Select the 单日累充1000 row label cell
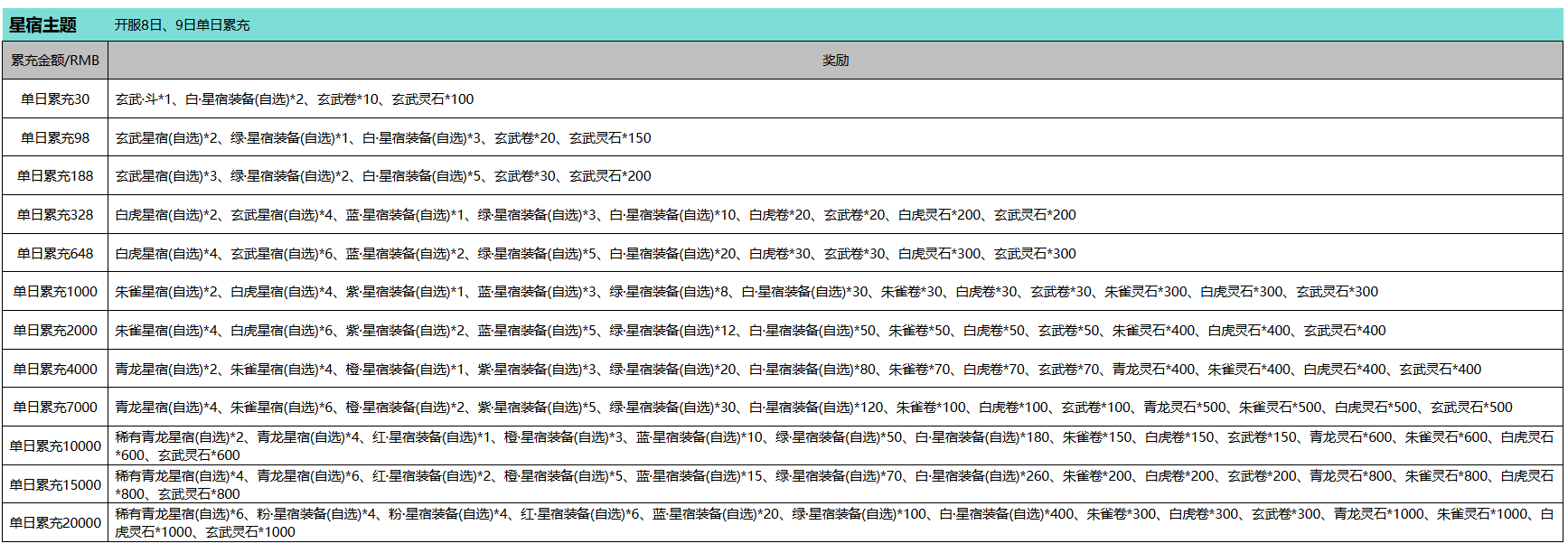The image size is (1568, 553). [x=55, y=292]
